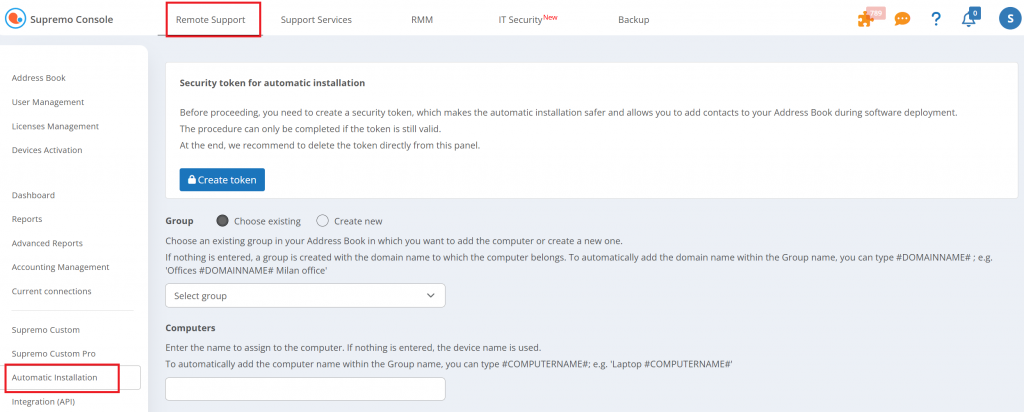Viewport: 1024px width, 412px height.
Task: Open the notifications bell icon
Action: pos(968,19)
